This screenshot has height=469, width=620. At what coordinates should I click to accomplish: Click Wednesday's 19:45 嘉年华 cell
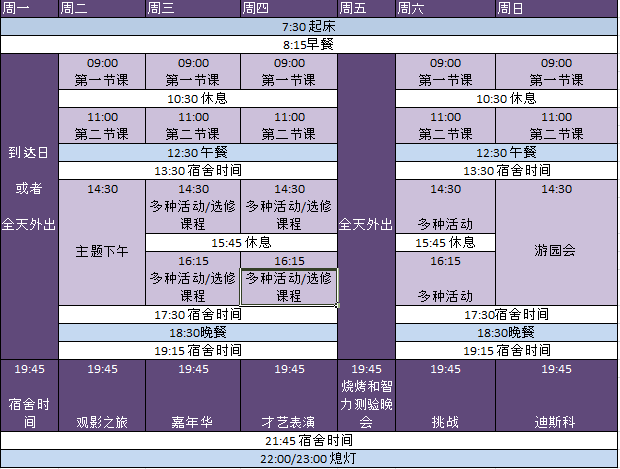pyautogui.click(x=193, y=395)
